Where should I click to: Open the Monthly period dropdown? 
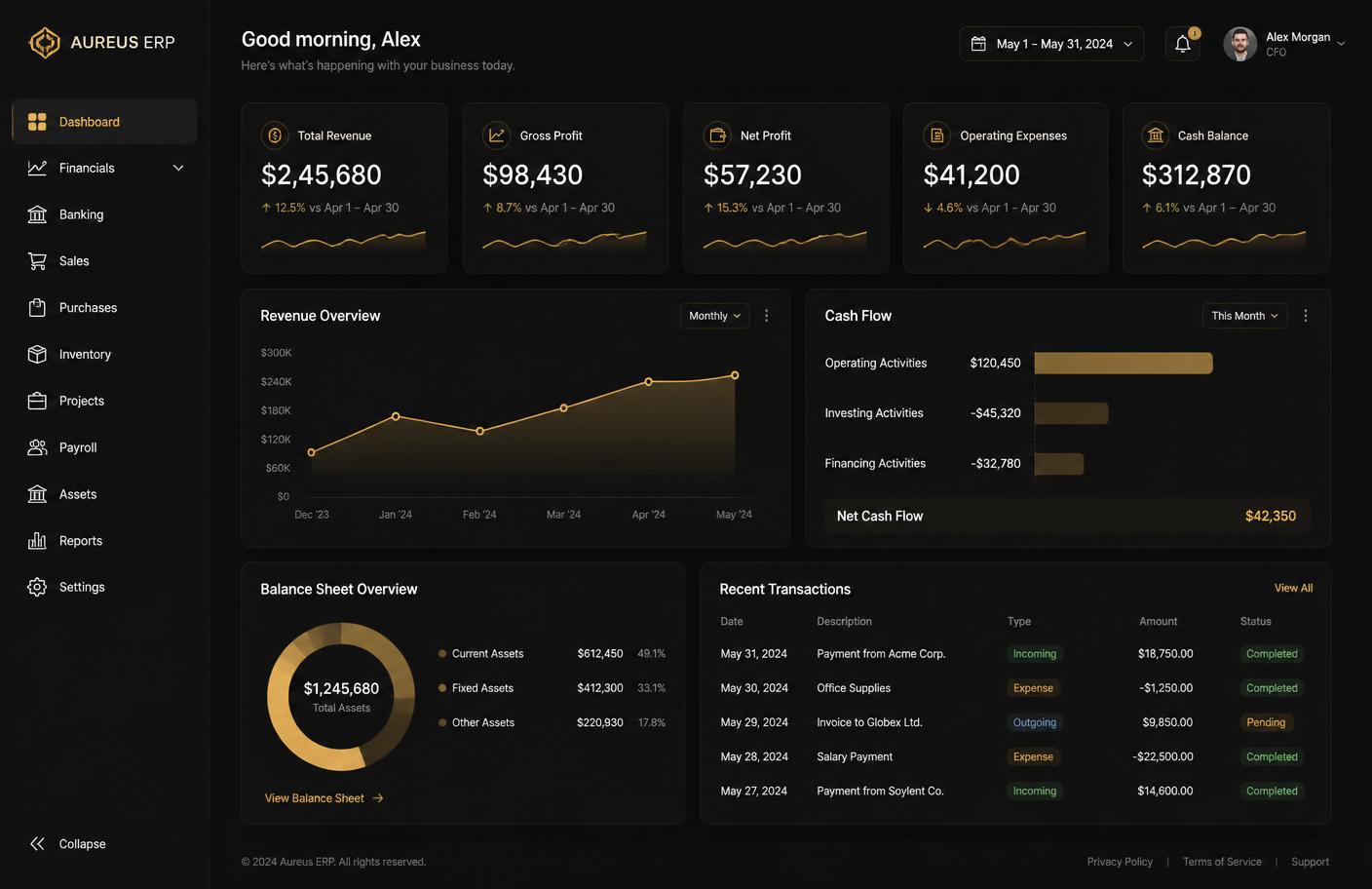[714, 316]
